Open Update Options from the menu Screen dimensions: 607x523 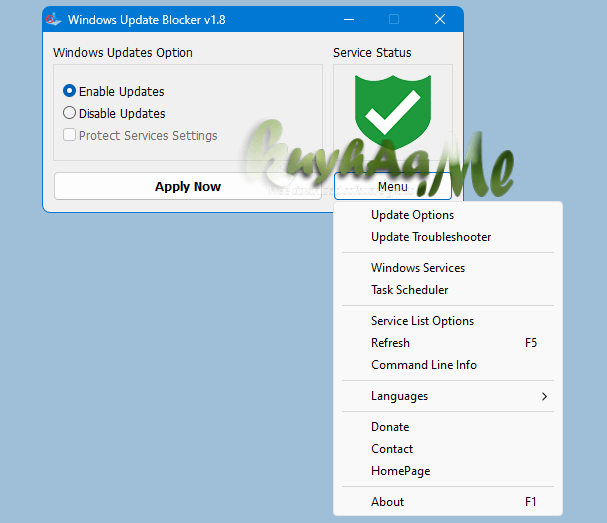click(448, 215)
